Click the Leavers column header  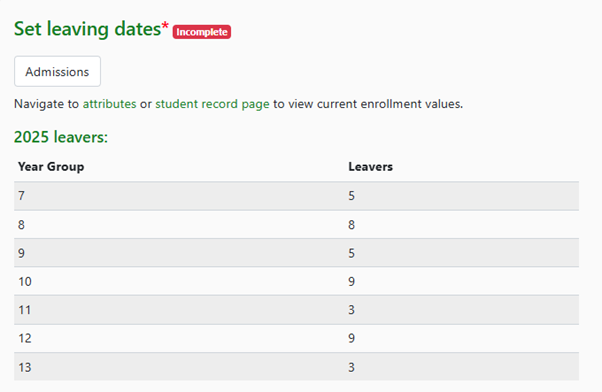tap(370, 167)
